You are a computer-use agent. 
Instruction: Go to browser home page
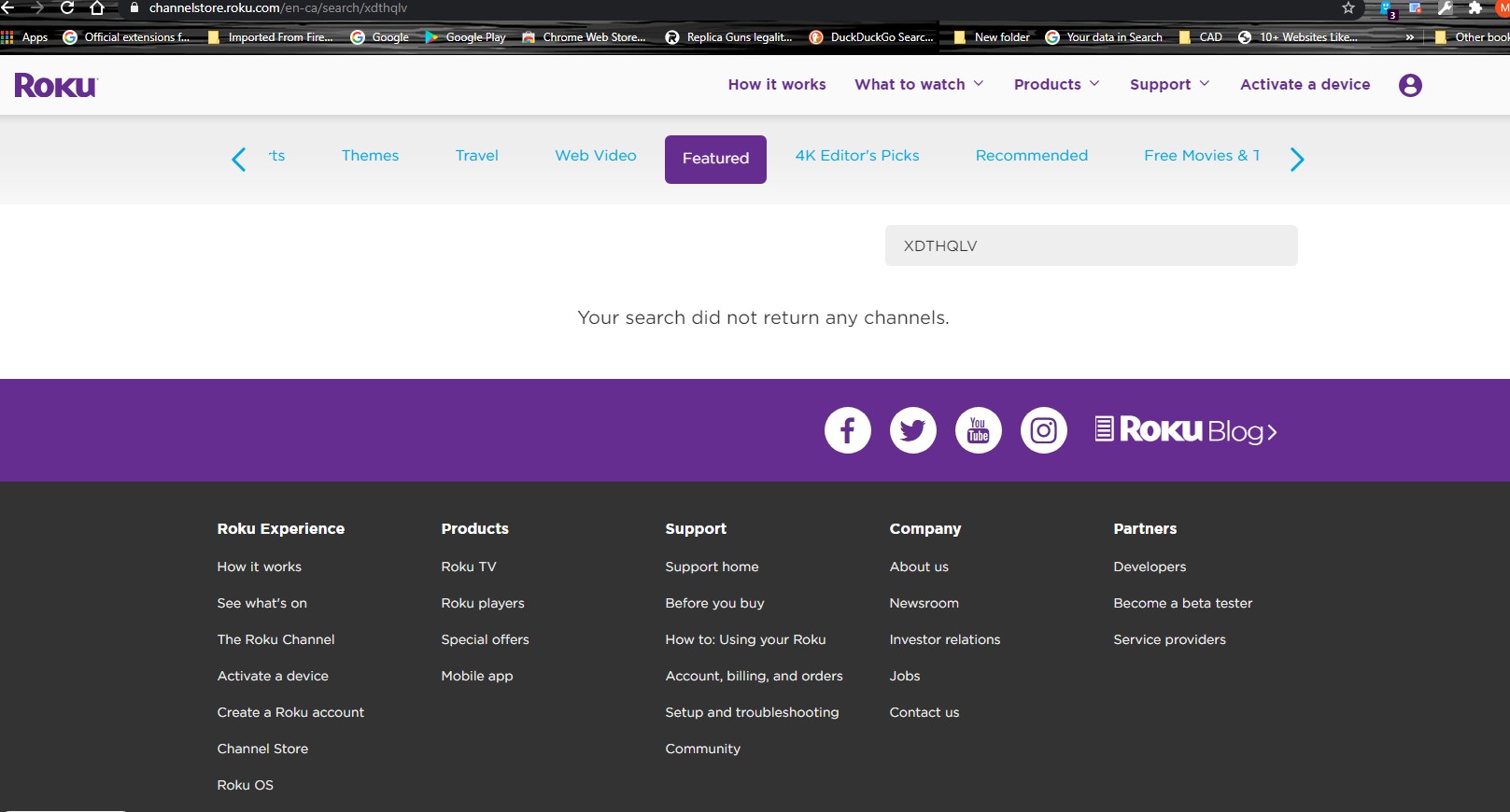[97, 8]
